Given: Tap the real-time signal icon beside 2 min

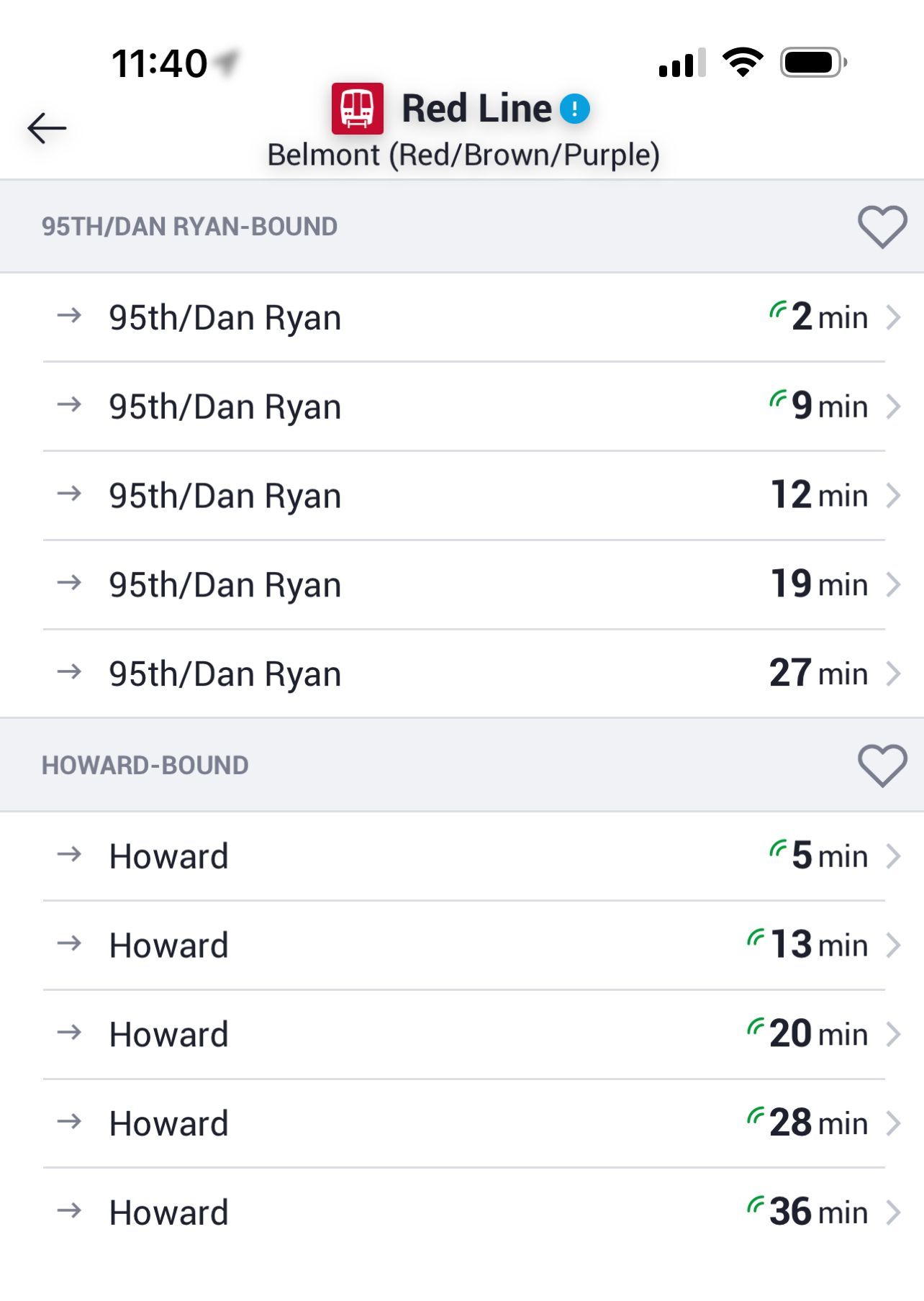Looking at the screenshot, I should pos(778,310).
